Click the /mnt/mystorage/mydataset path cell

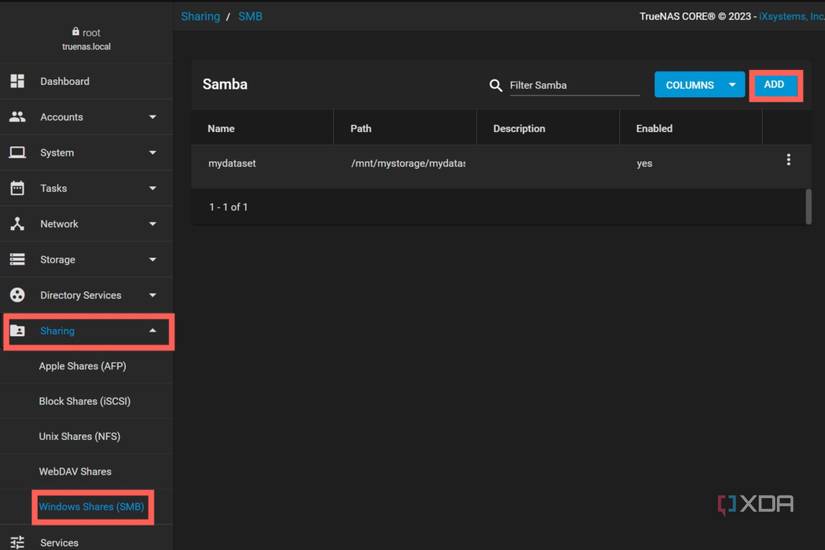pyautogui.click(x=408, y=163)
